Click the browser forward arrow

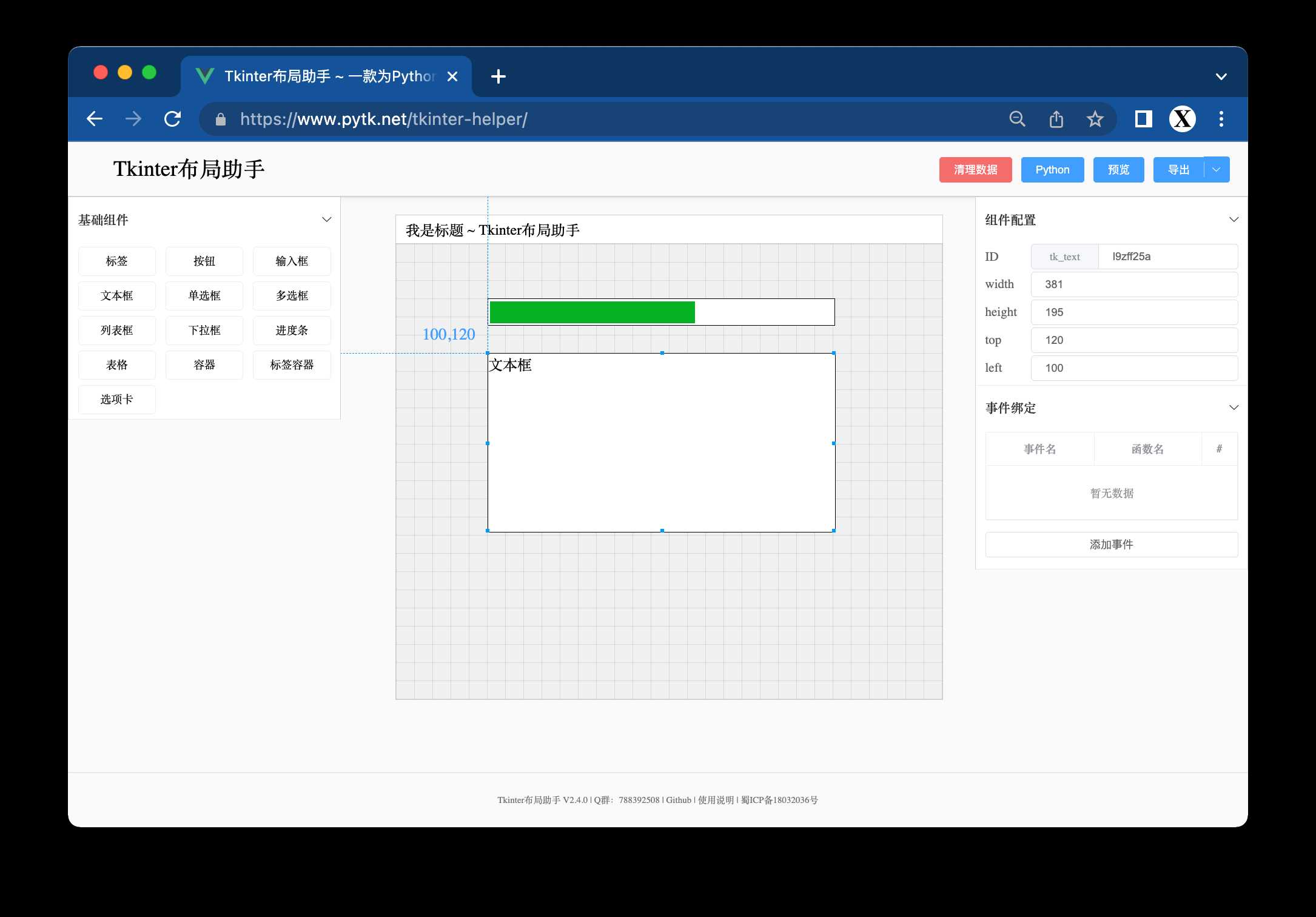pyautogui.click(x=133, y=119)
